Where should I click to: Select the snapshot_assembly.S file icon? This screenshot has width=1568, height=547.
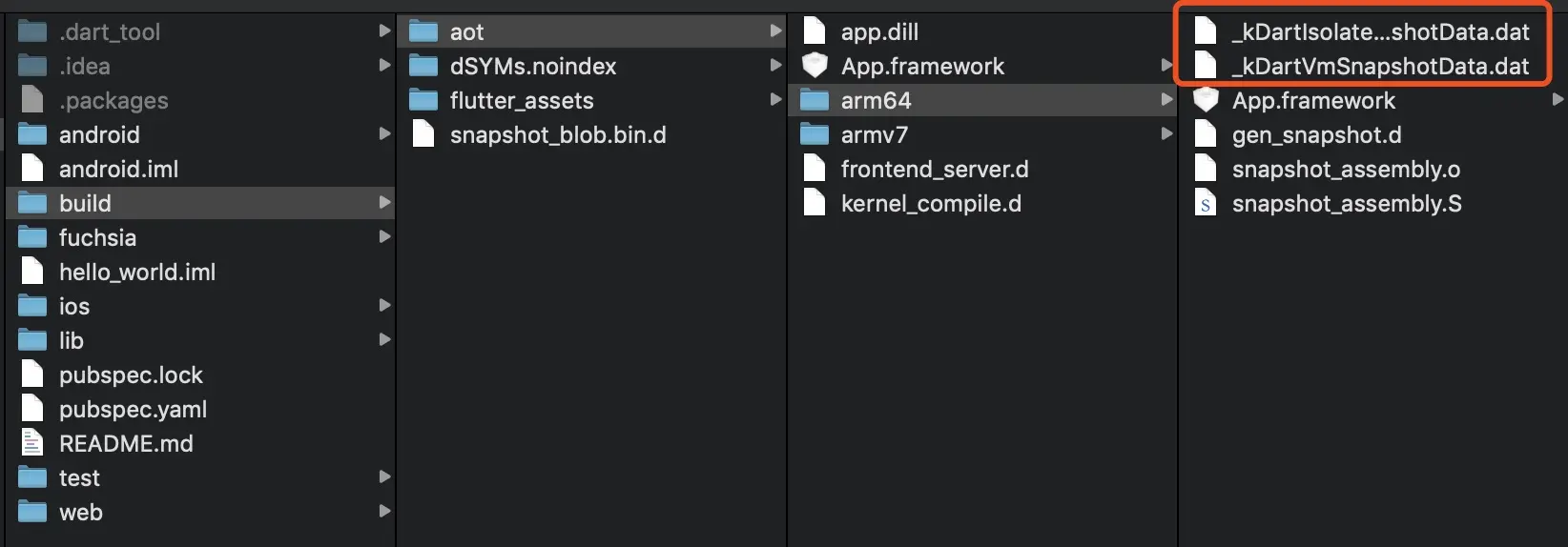point(1206,203)
